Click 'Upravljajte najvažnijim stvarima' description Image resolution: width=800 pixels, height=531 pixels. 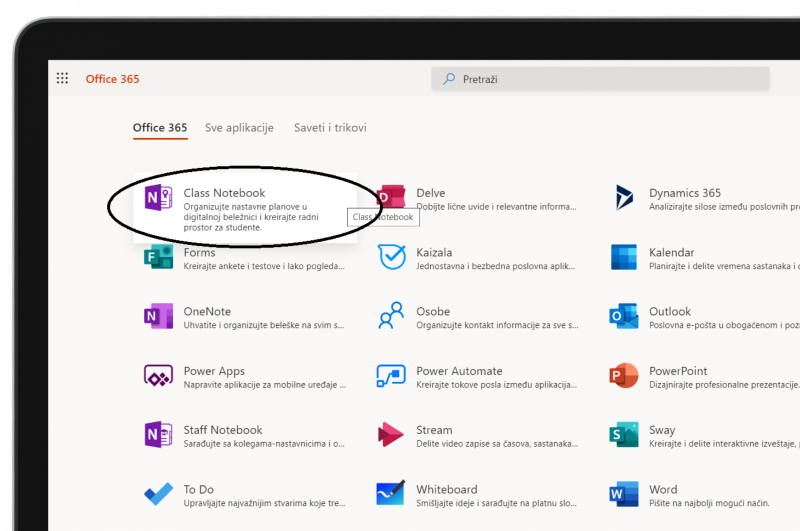point(264,503)
